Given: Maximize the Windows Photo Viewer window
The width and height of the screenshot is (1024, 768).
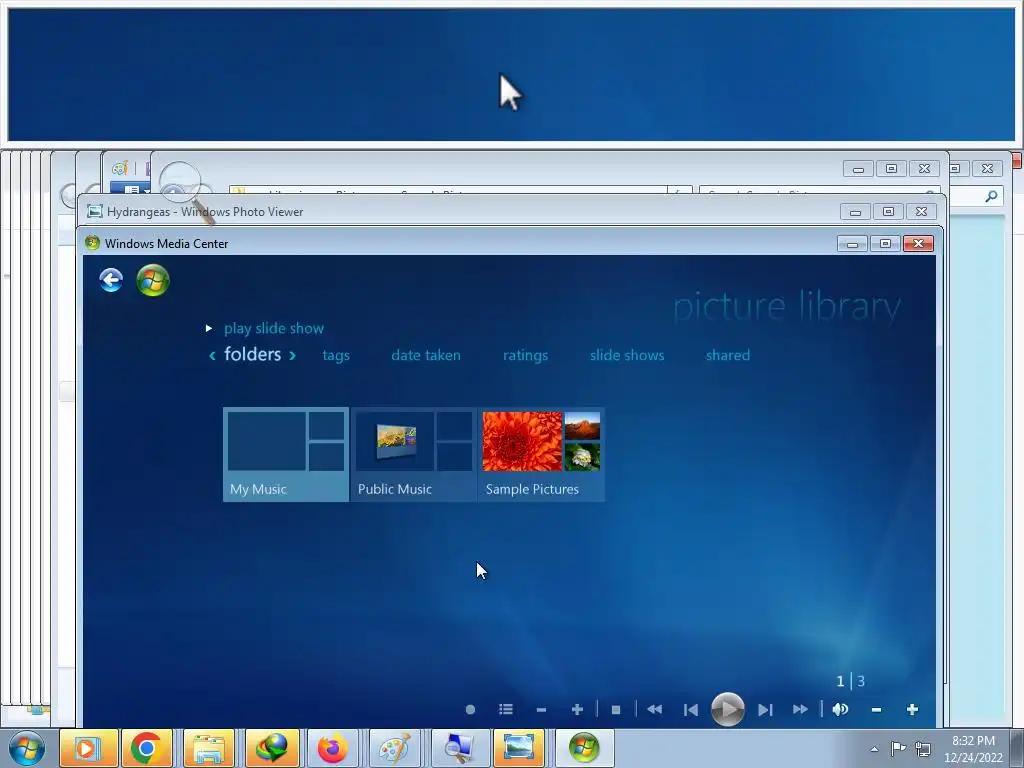Looking at the screenshot, I should [x=888, y=212].
